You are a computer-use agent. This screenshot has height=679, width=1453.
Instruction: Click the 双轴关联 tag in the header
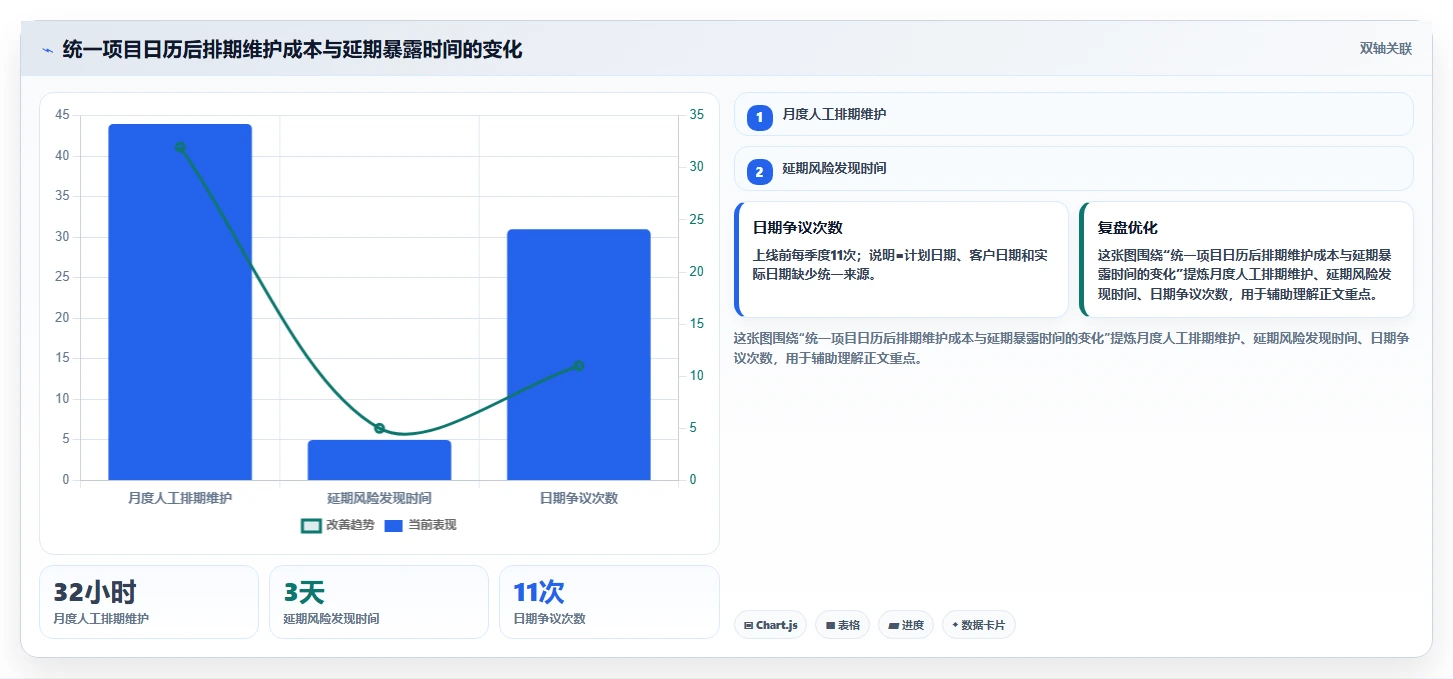(x=1386, y=49)
